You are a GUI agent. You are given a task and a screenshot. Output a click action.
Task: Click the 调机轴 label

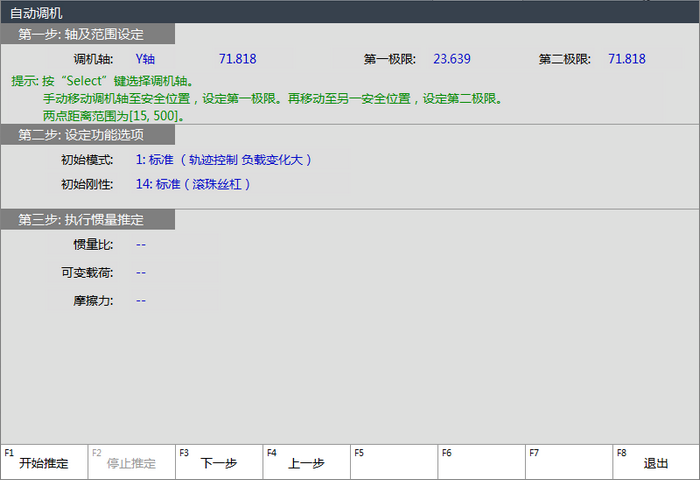(x=93, y=59)
